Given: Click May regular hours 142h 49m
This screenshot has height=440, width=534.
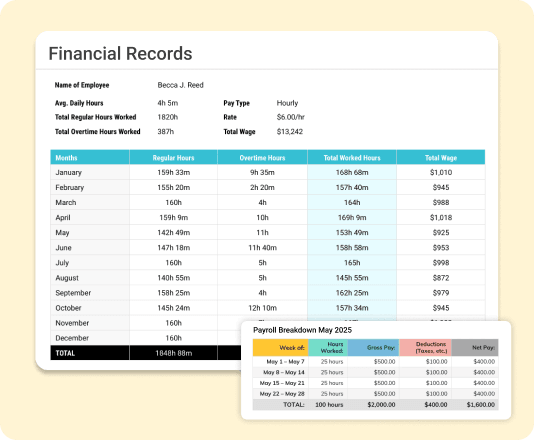Looking at the screenshot, I should pyautogui.click(x=173, y=233).
